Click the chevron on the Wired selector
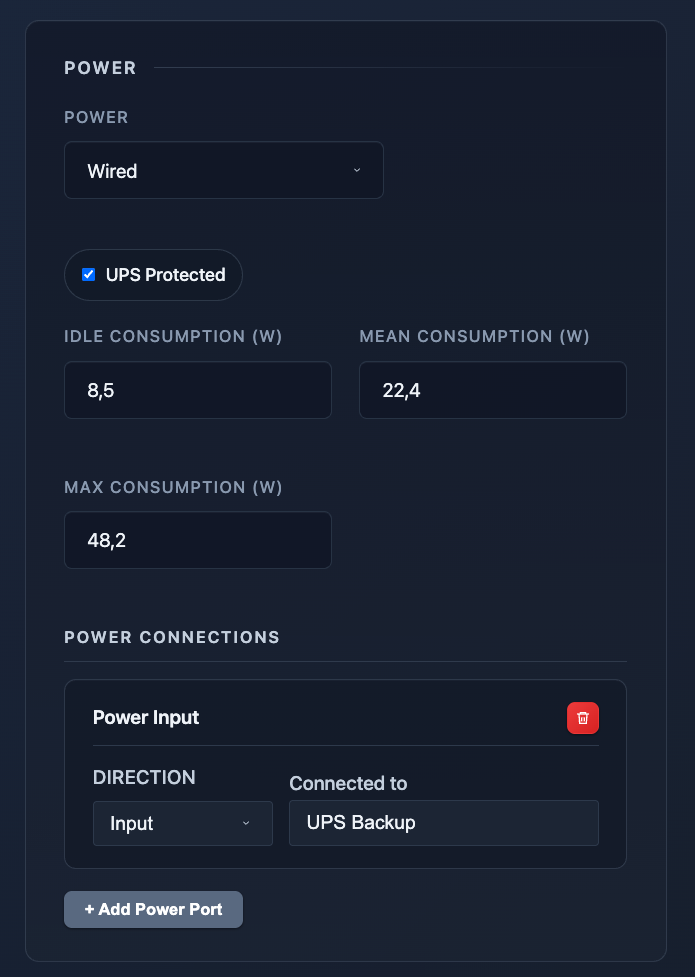The width and height of the screenshot is (695, 977). click(x=357, y=170)
